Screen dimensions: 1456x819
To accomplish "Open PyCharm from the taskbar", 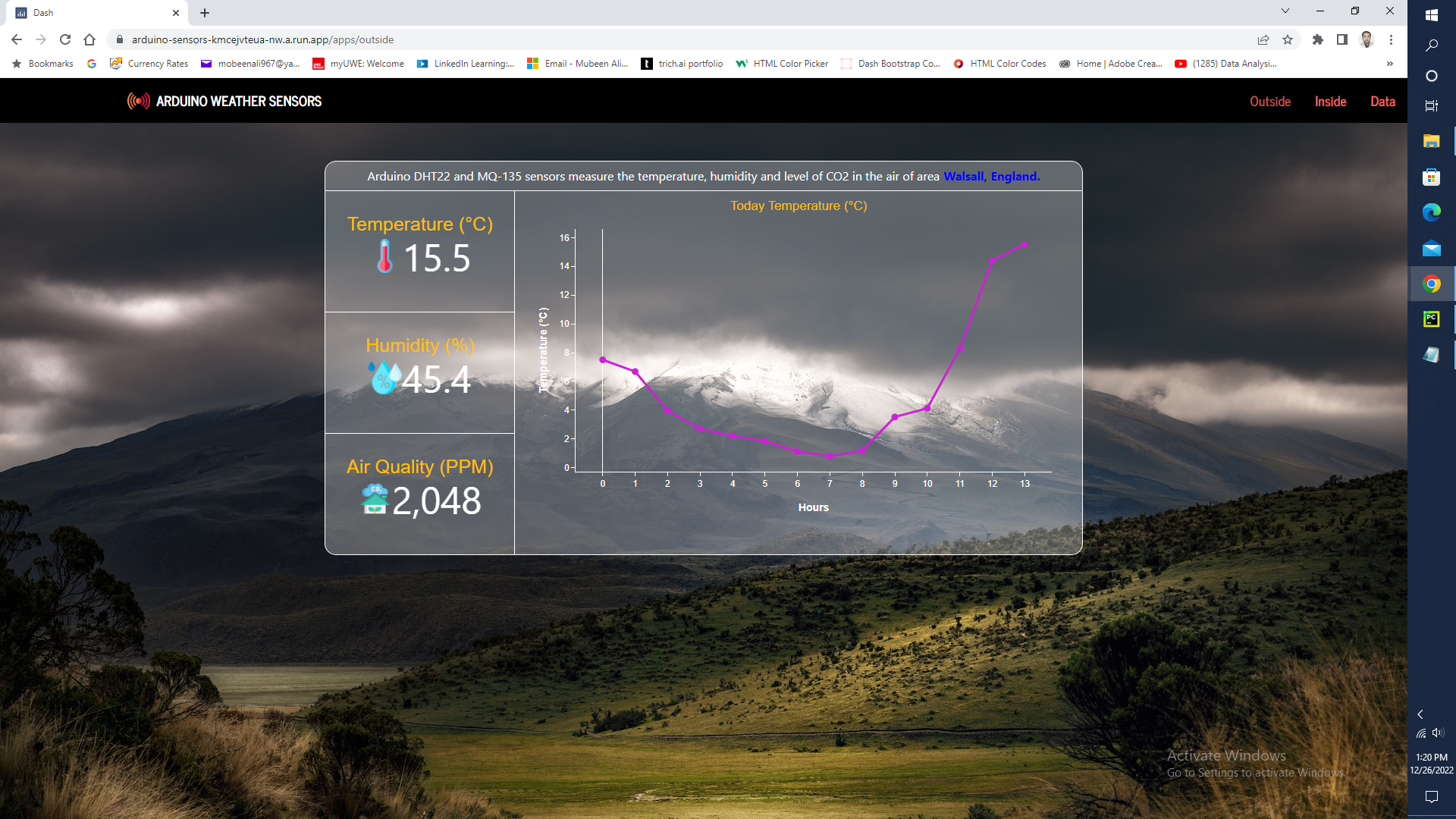I will tap(1431, 319).
